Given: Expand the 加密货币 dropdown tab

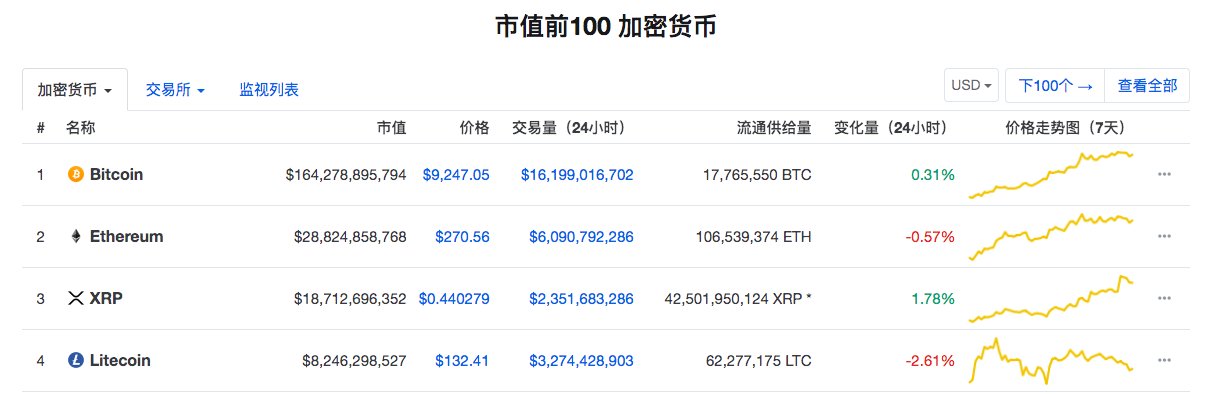Looking at the screenshot, I should coord(75,90).
